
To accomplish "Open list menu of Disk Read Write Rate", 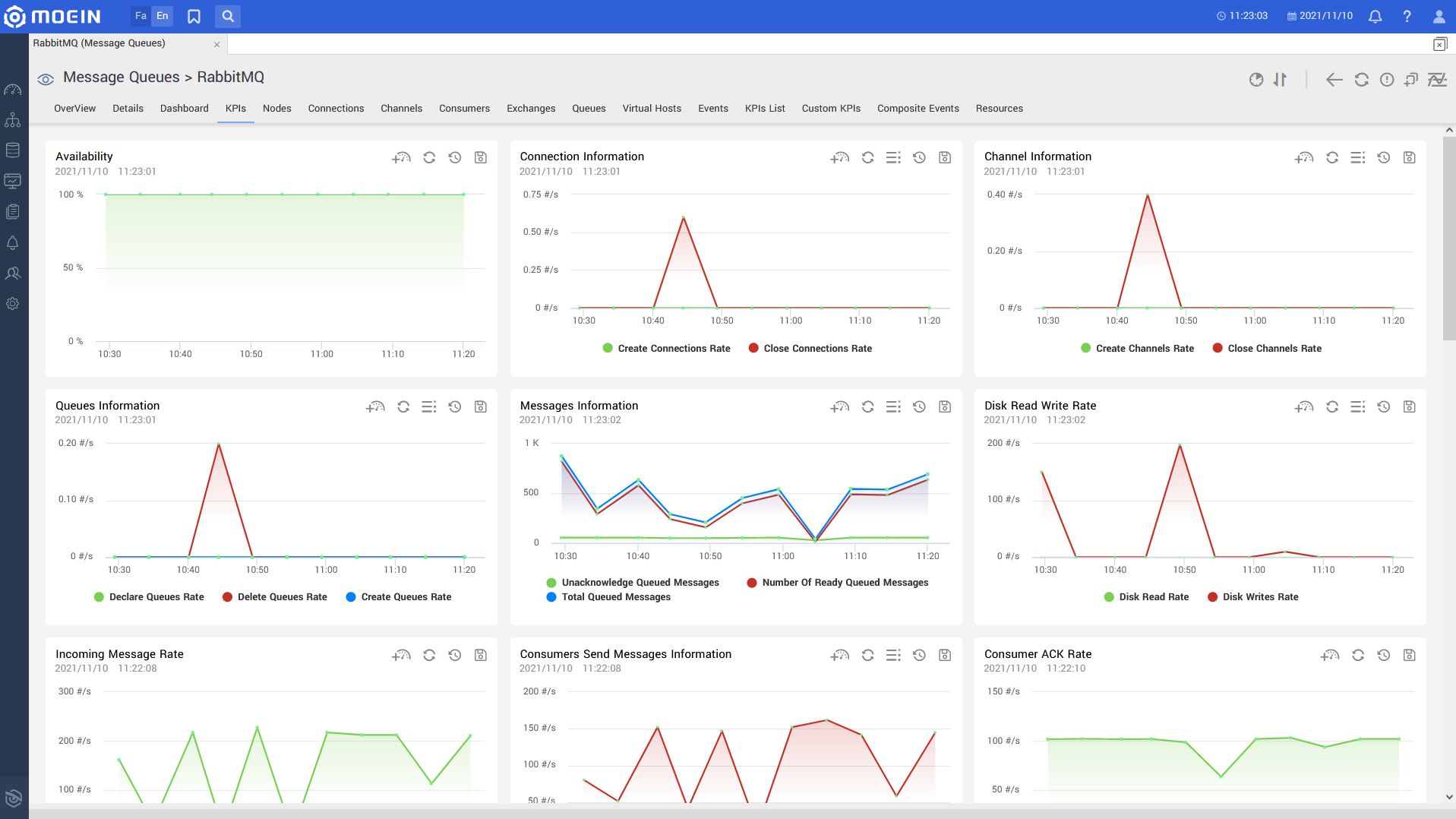I will [x=1358, y=406].
